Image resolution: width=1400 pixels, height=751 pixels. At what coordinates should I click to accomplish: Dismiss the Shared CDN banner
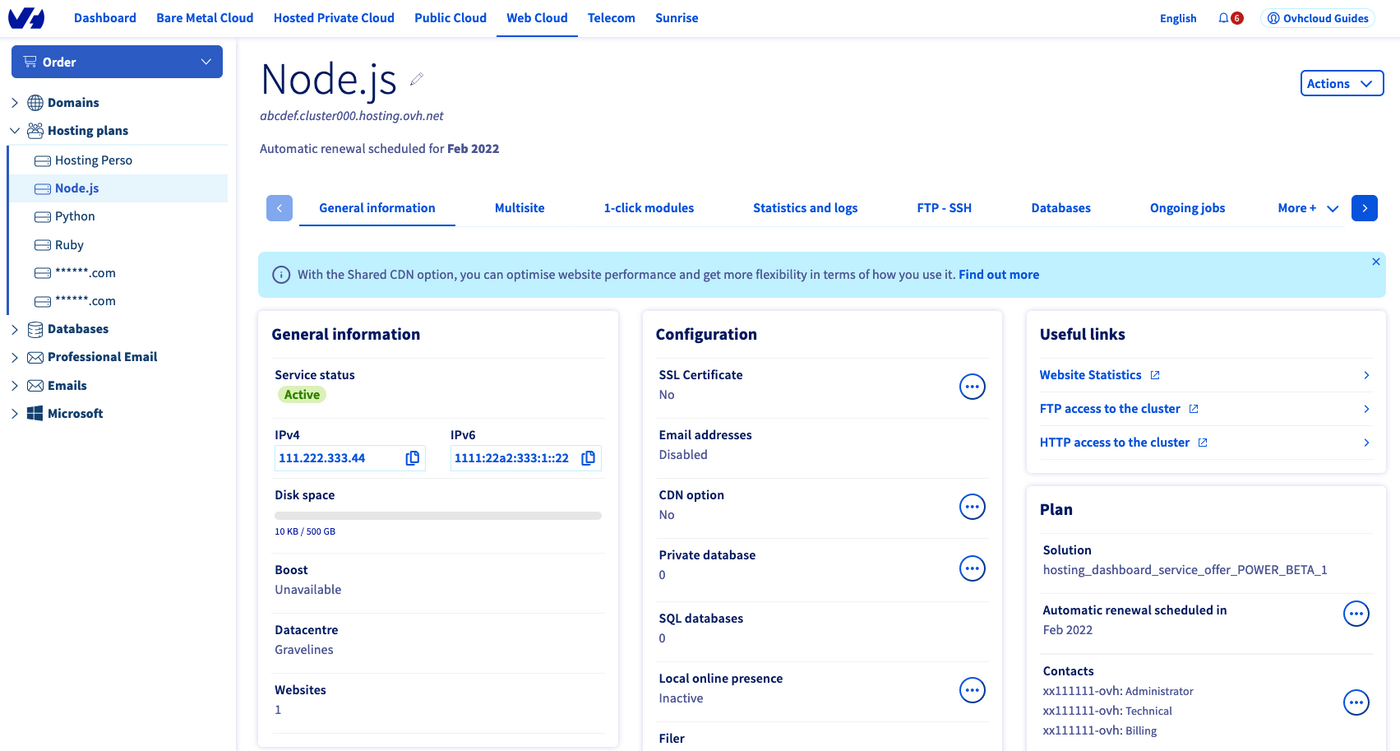click(1375, 261)
